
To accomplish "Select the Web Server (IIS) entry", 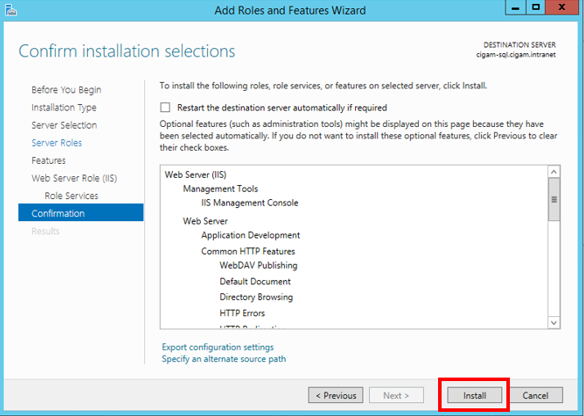I will point(196,175).
